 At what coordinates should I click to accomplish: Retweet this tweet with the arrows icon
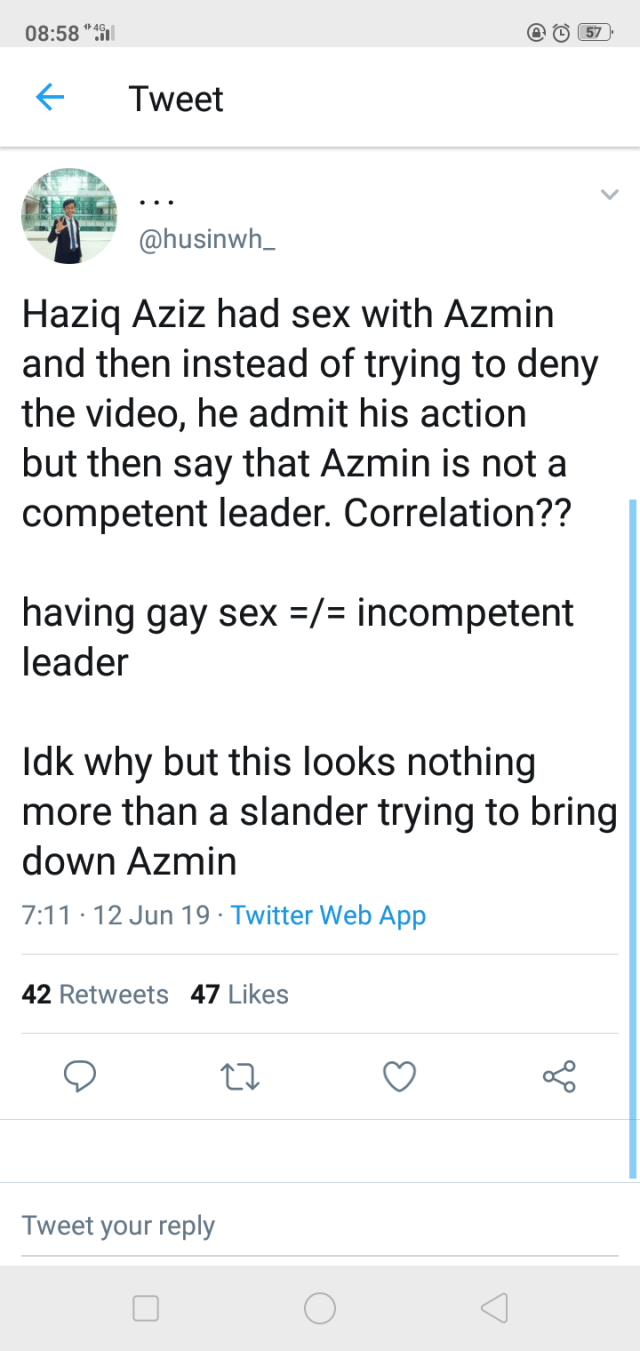(x=239, y=1076)
